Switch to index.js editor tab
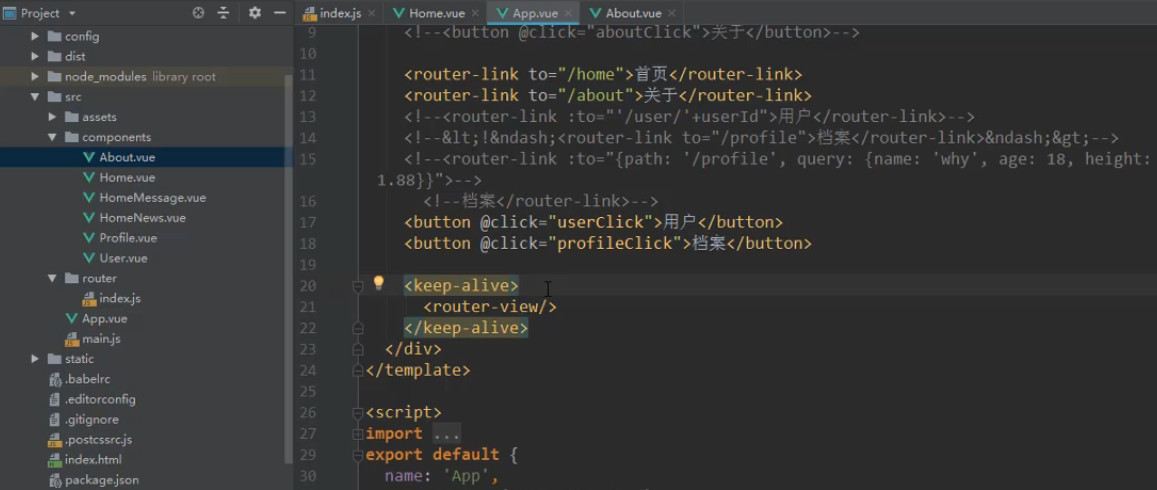 339,13
